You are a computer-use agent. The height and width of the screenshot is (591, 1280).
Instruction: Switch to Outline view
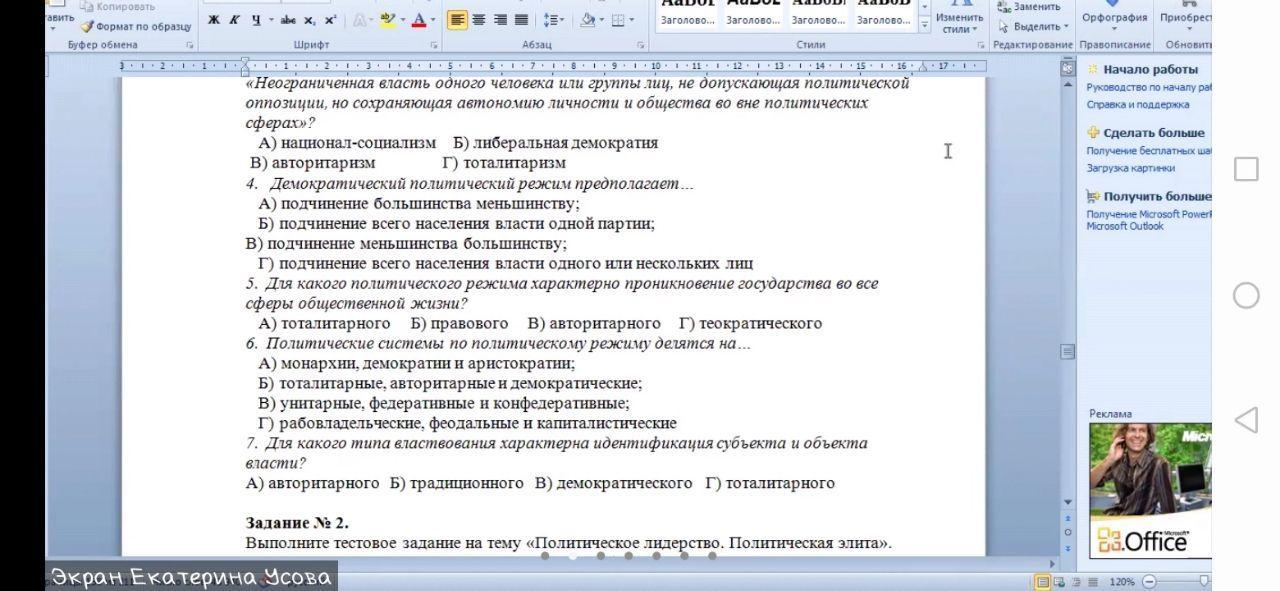pyautogui.click(x=1078, y=582)
